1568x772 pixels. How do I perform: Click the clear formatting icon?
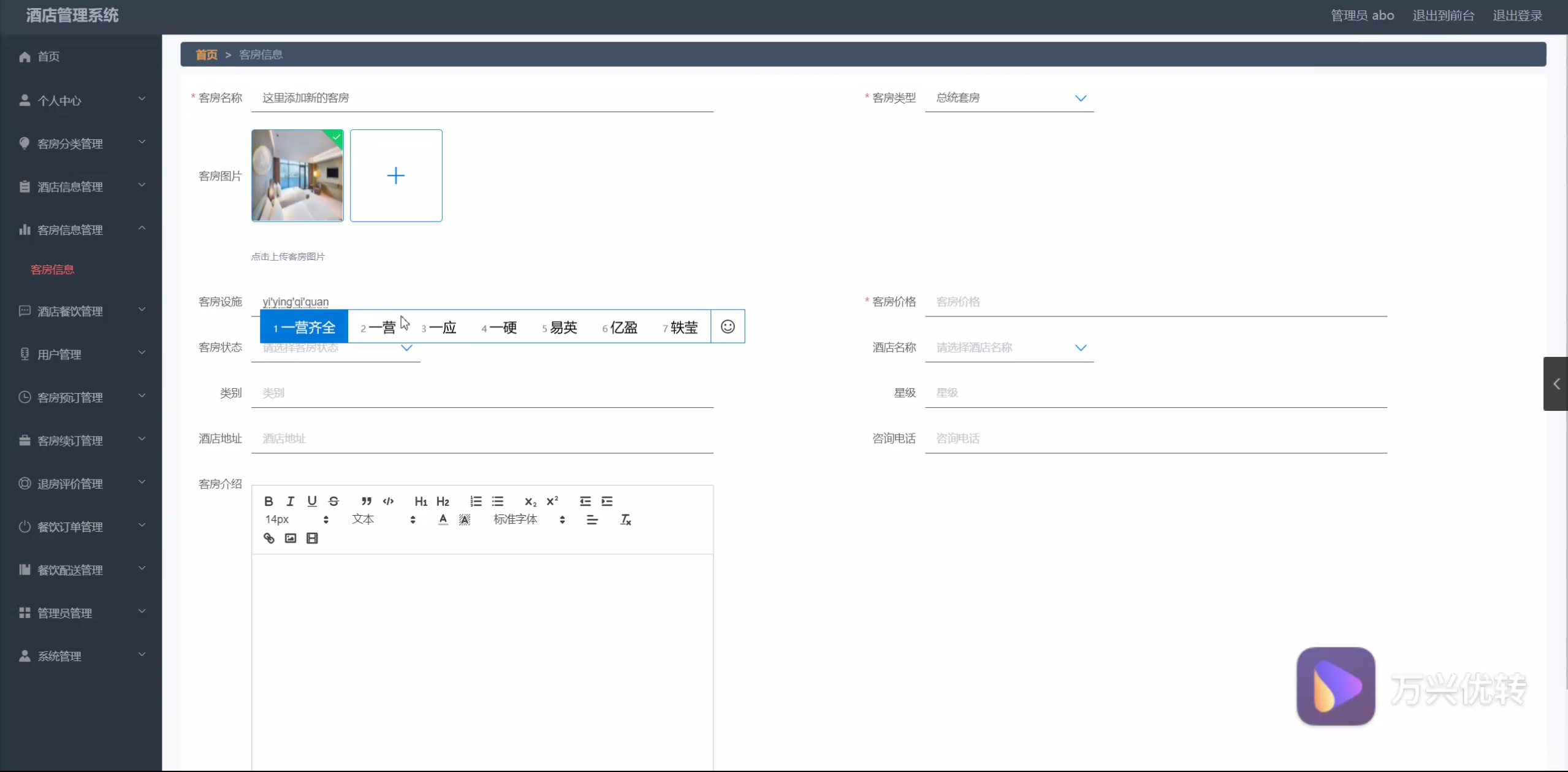point(625,519)
